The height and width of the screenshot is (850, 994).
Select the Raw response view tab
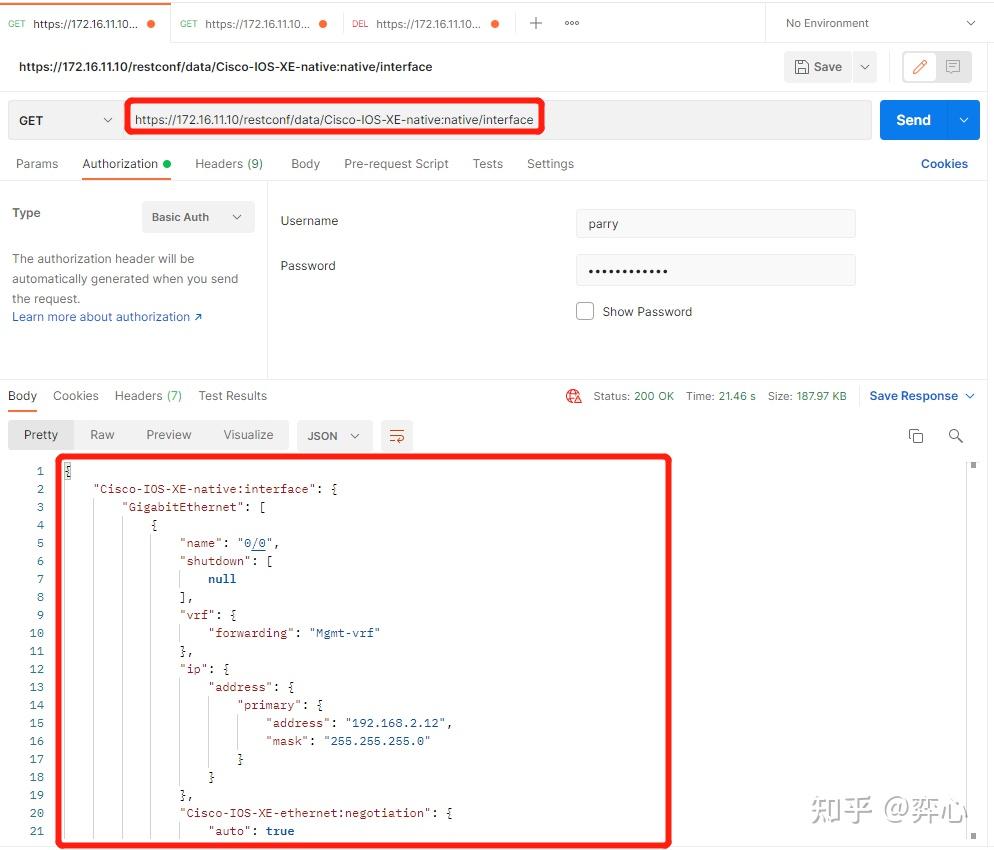pos(102,434)
